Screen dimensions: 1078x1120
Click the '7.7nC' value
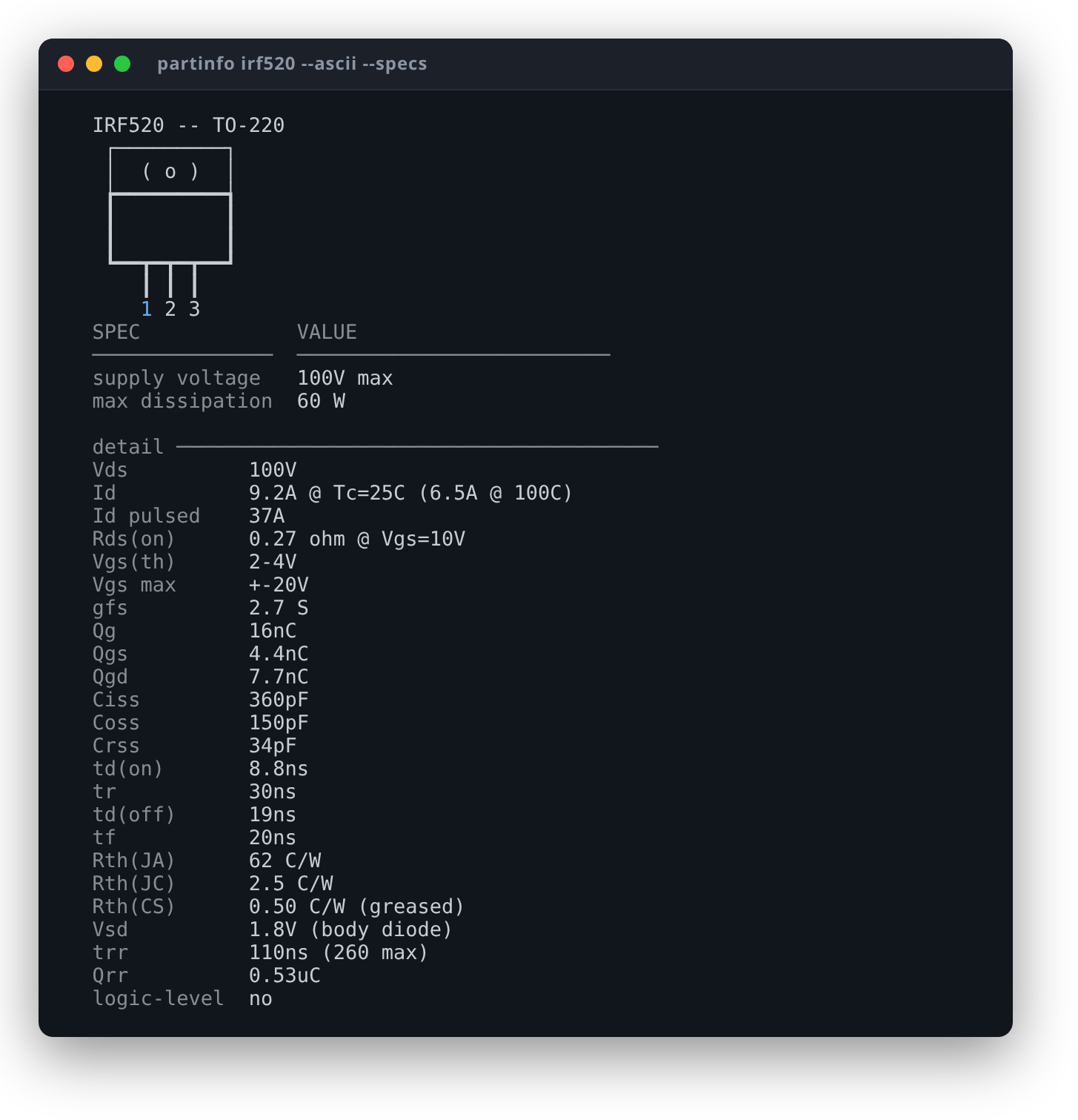click(x=279, y=677)
